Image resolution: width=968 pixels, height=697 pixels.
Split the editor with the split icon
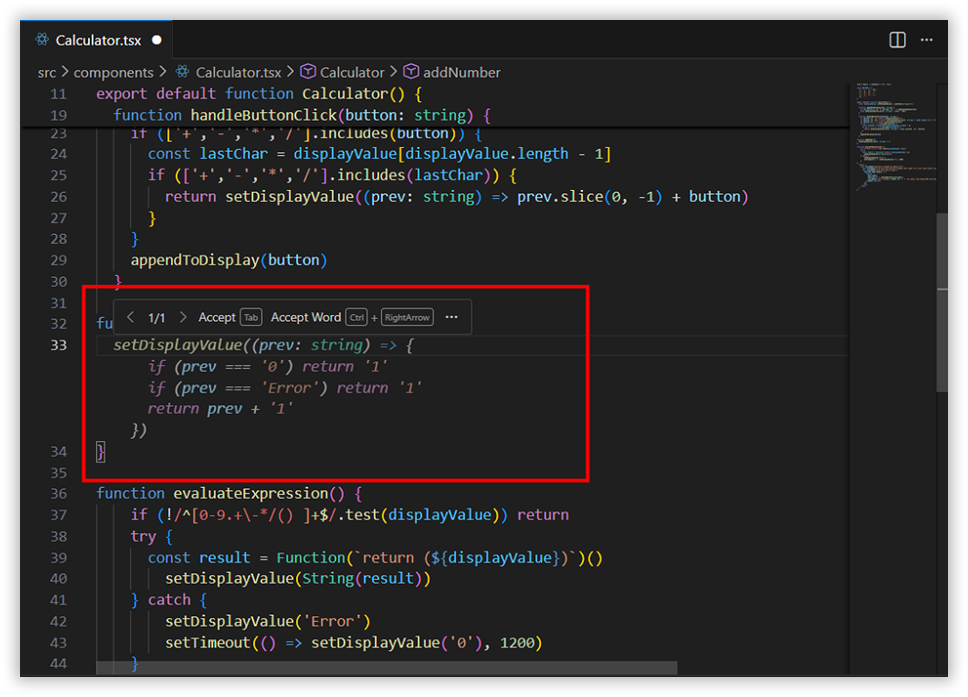[897, 40]
